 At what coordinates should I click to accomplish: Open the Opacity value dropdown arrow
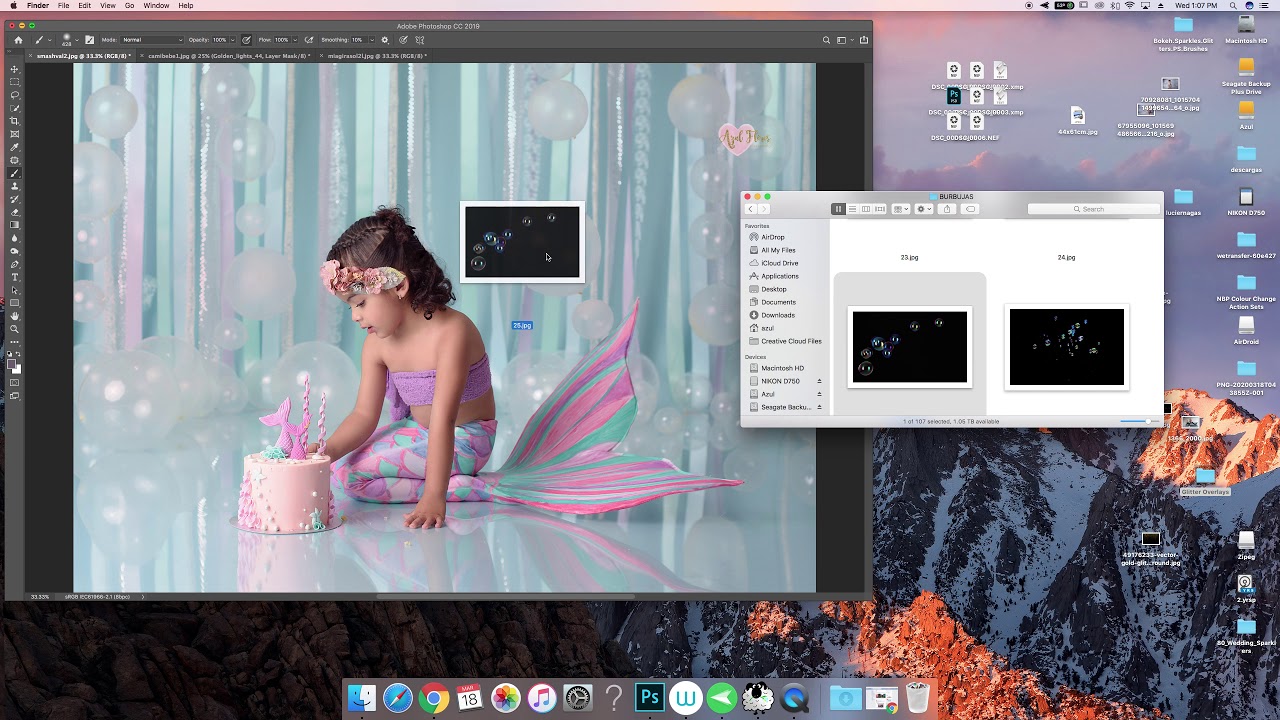pos(233,40)
